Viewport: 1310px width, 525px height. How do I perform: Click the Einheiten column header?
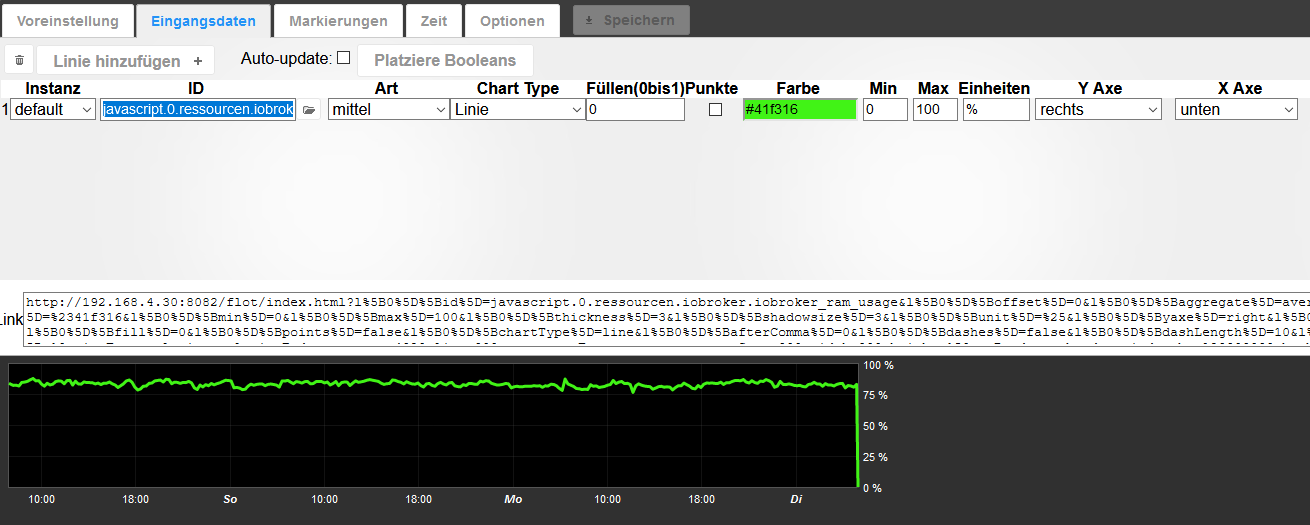click(994, 89)
